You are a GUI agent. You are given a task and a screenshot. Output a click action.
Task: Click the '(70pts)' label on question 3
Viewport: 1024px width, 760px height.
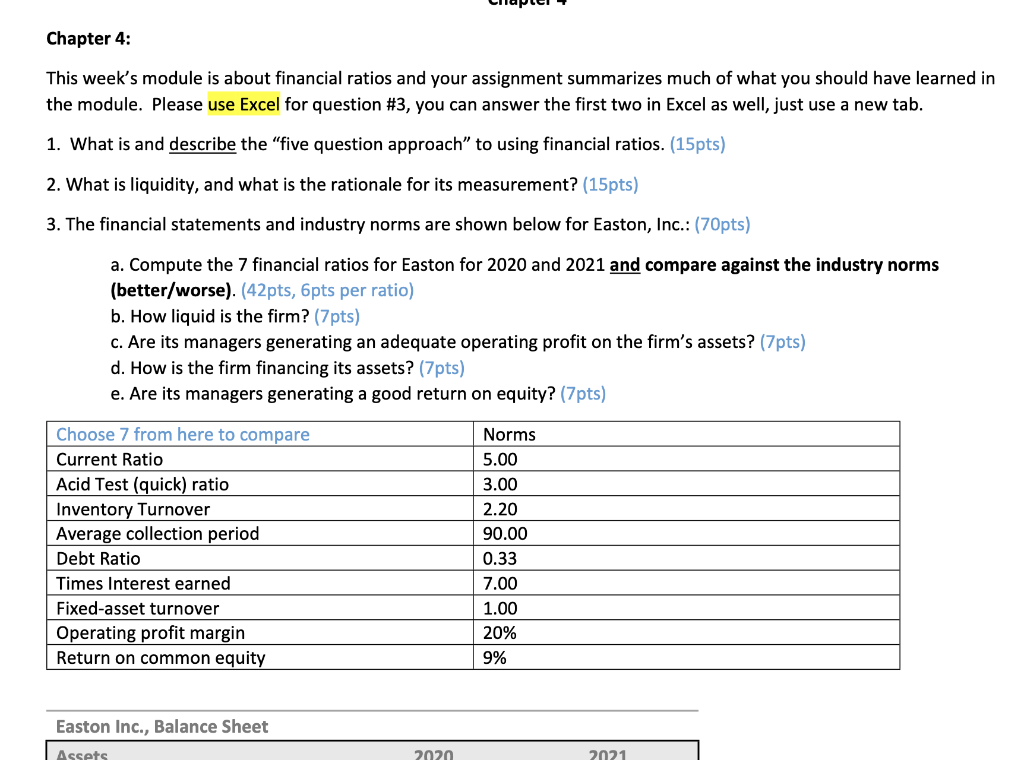(722, 224)
